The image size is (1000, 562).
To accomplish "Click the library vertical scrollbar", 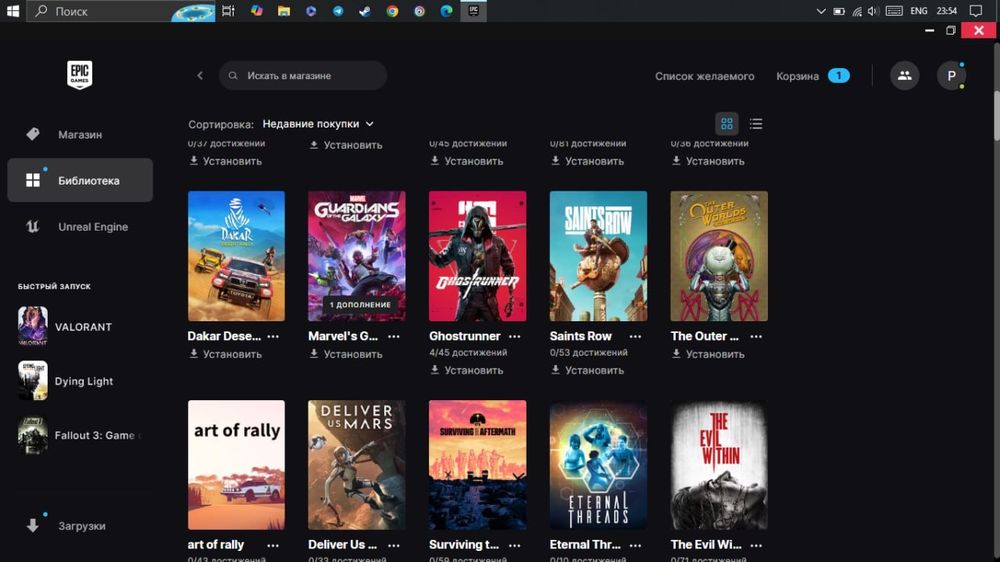I will click(x=996, y=115).
